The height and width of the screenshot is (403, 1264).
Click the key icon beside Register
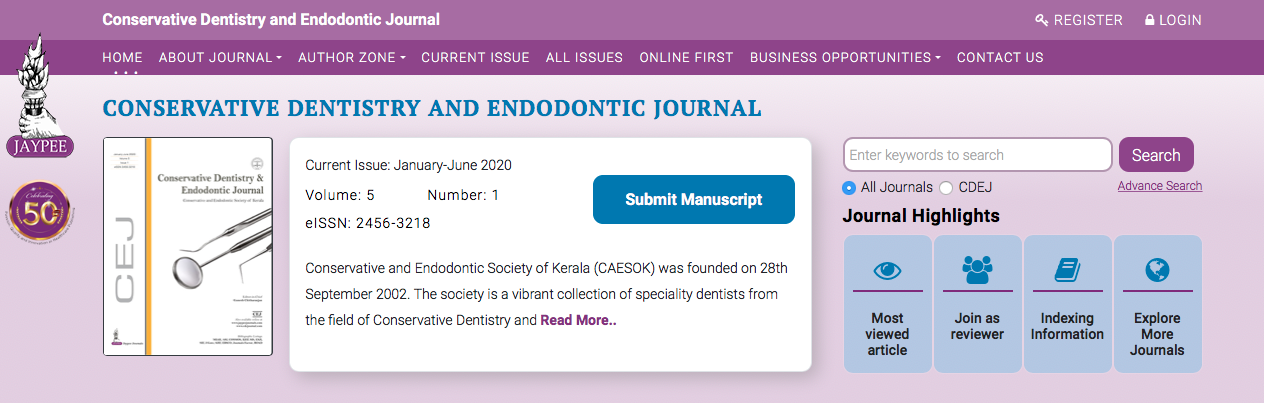1041,20
